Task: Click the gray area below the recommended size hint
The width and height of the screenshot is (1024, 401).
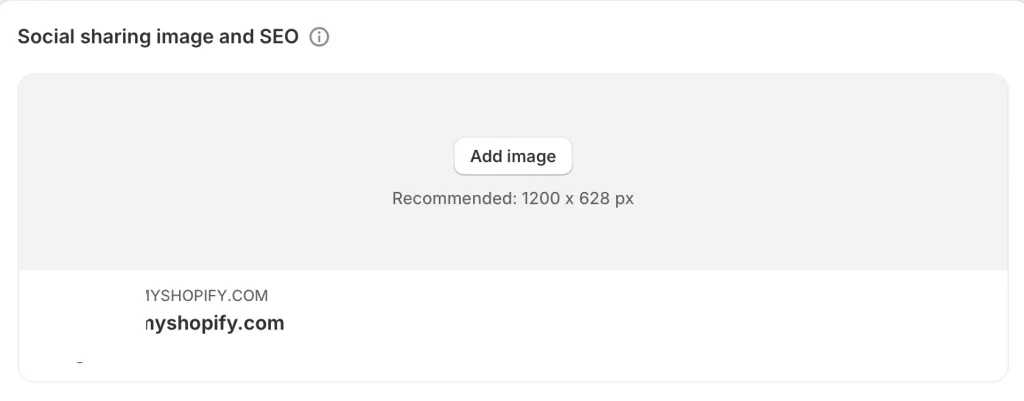Action: (513, 240)
